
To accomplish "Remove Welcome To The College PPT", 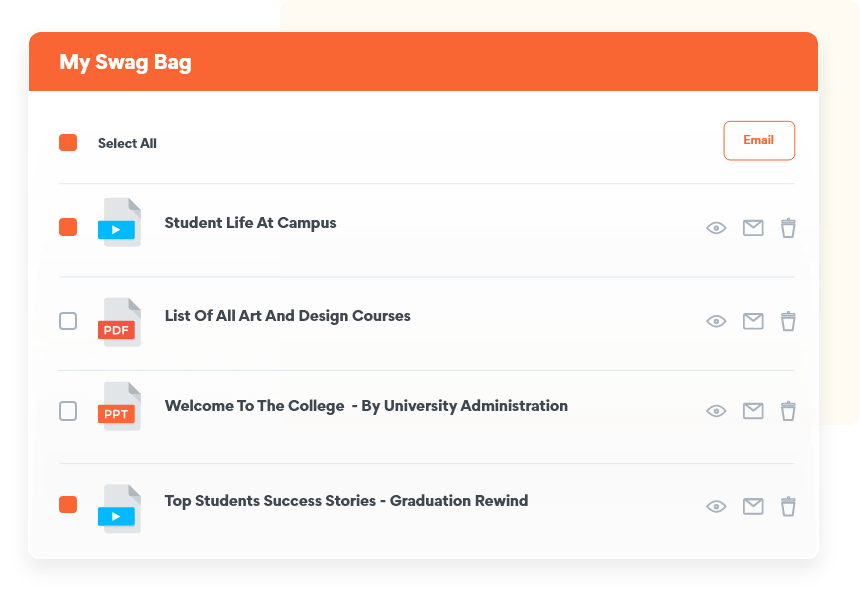I will pos(788,411).
